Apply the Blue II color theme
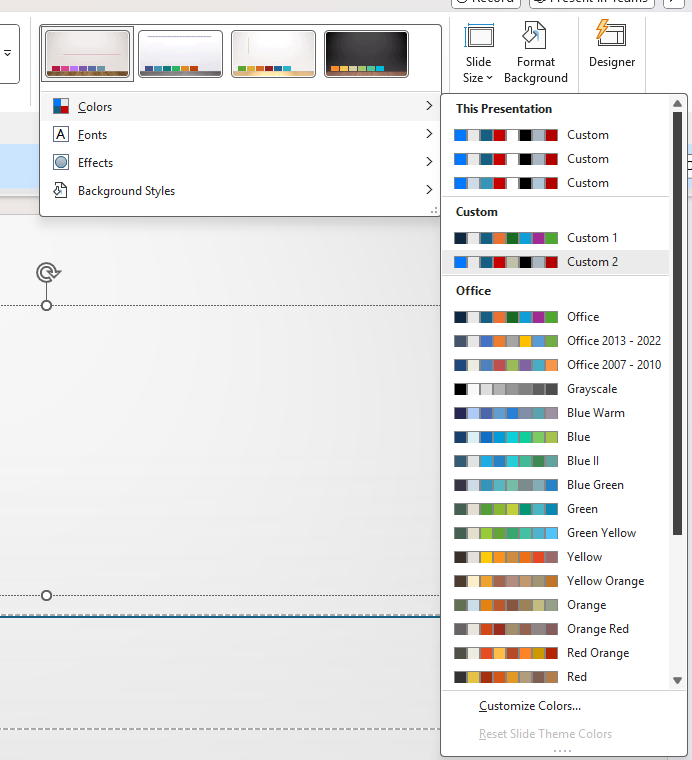This screenshot has width=692, height=760. click(x=556, y=461)
